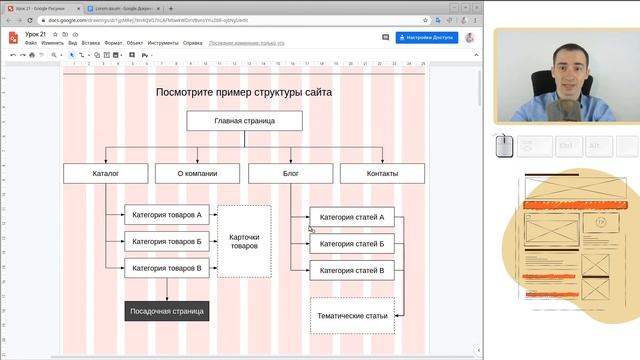Select the Тематические статьи dashed box
This screenshot has height=360, width=640.
[x=352, y=316]
